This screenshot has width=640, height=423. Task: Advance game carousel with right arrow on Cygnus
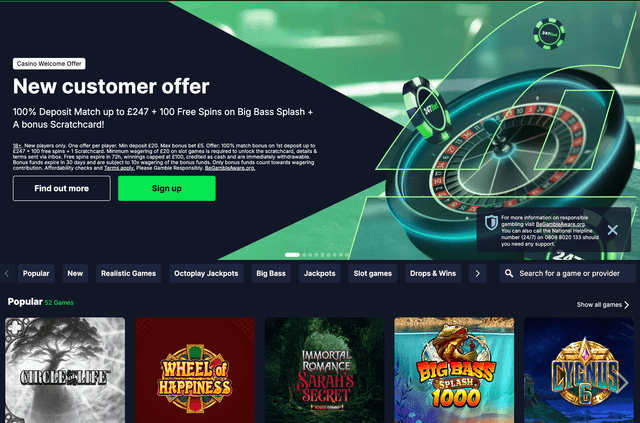623,383
